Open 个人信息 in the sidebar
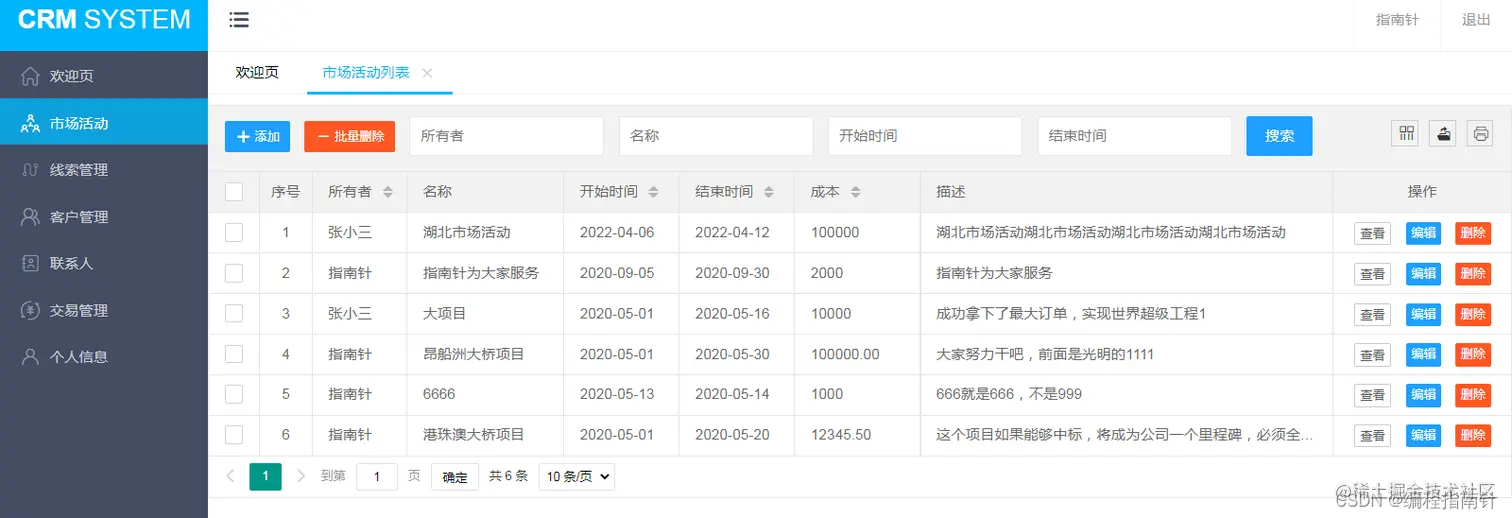 [104, 356]
